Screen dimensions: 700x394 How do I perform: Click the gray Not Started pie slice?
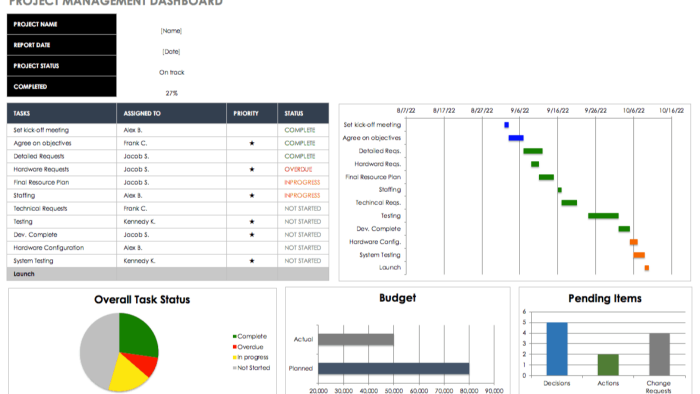[x=98, y=350]
